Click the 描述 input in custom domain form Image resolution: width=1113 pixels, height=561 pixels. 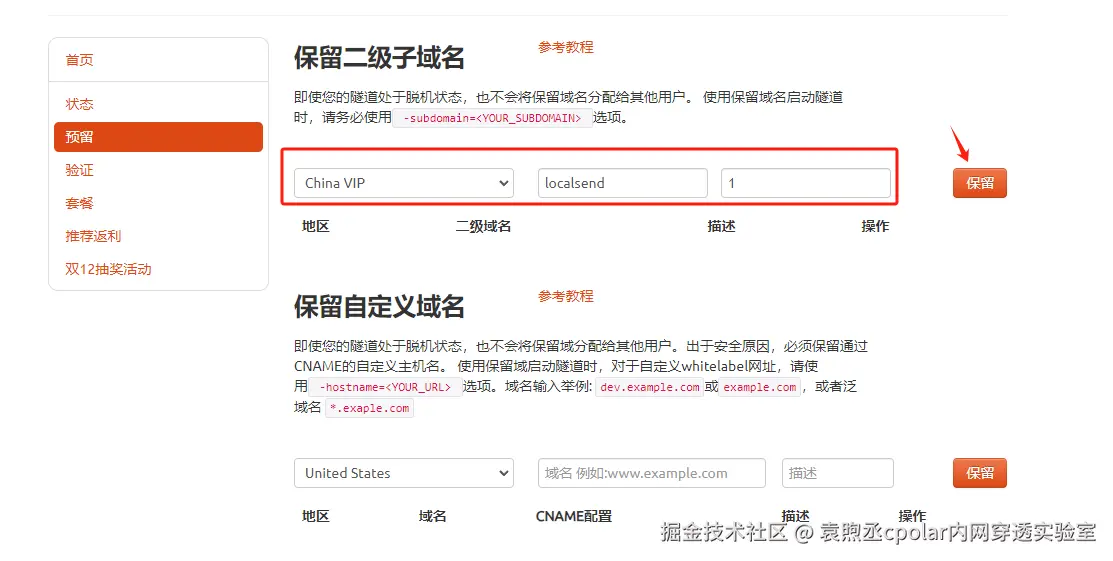(838, 473)
